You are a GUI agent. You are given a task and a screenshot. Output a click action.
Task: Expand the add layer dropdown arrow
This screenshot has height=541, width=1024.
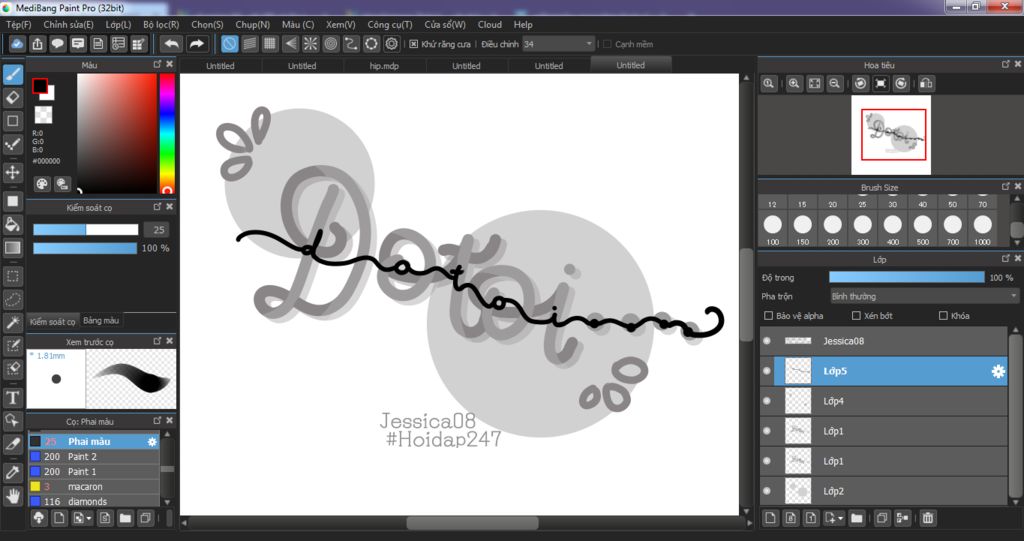click(x=840, y=518)
